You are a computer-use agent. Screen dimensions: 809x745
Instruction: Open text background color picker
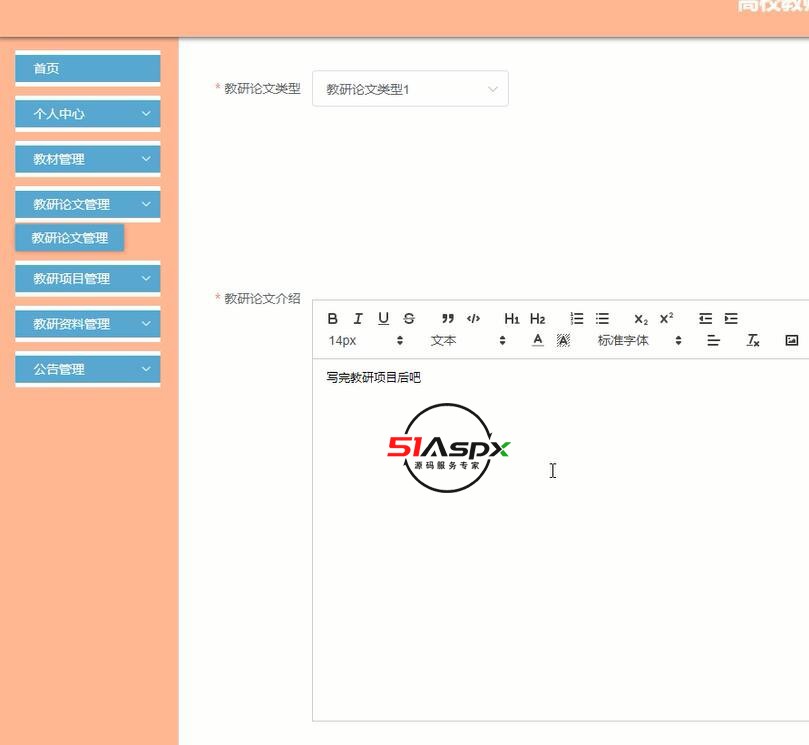563,340
